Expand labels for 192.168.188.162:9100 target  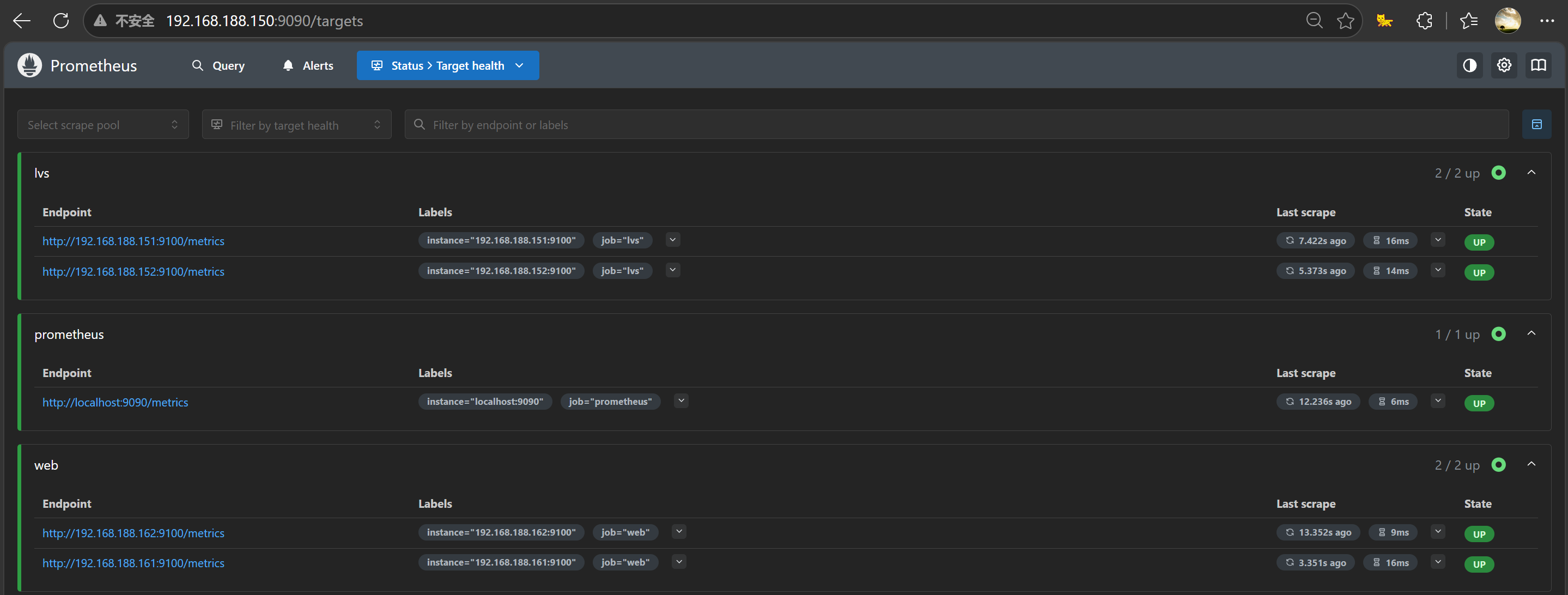pos(679,532)
